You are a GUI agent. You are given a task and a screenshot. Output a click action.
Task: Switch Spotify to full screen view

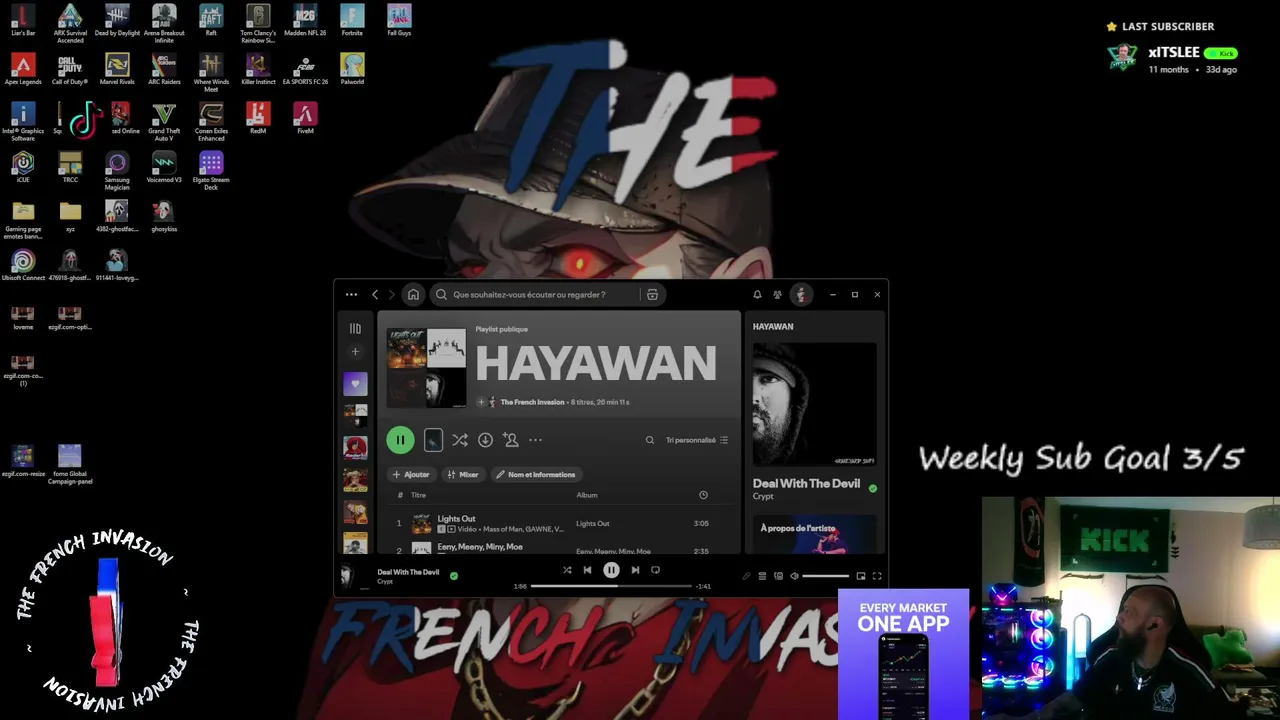[877, 576]
